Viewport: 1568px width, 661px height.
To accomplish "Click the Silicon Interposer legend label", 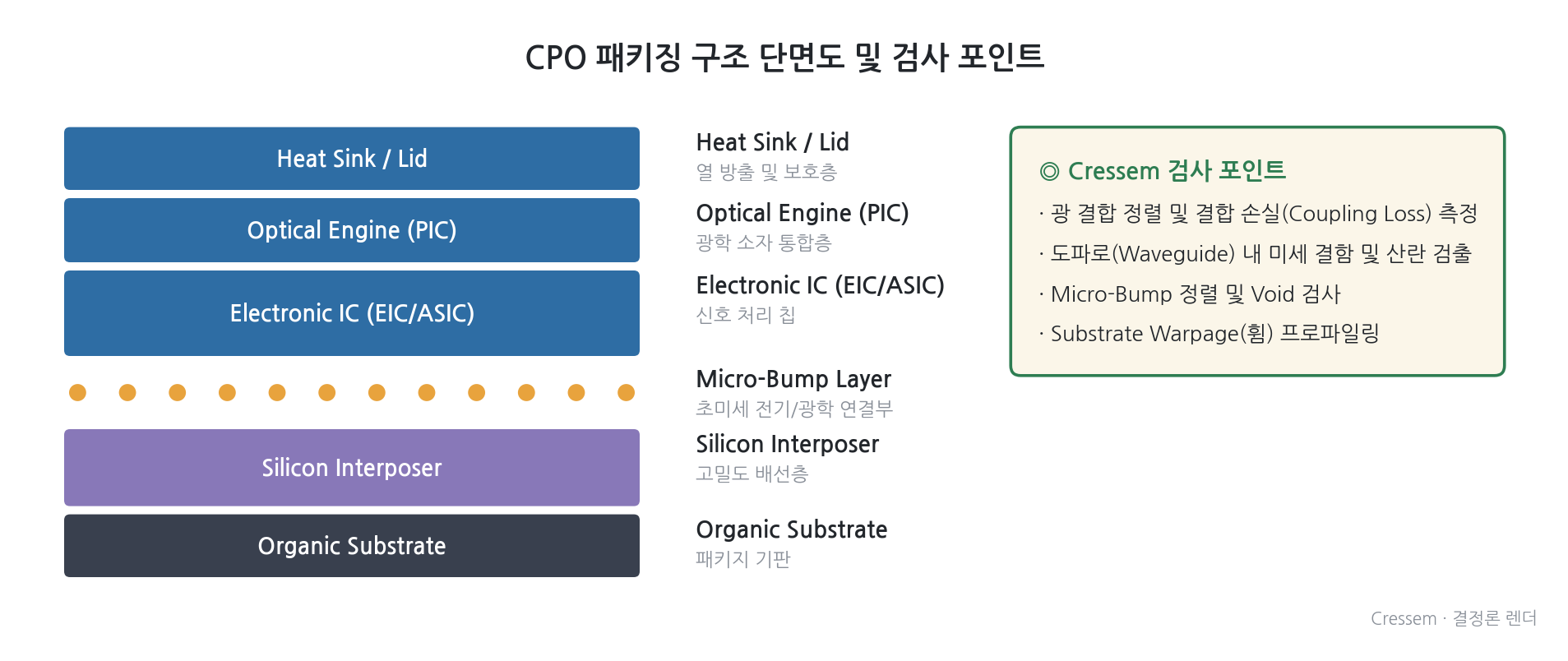I will [787, 444].
